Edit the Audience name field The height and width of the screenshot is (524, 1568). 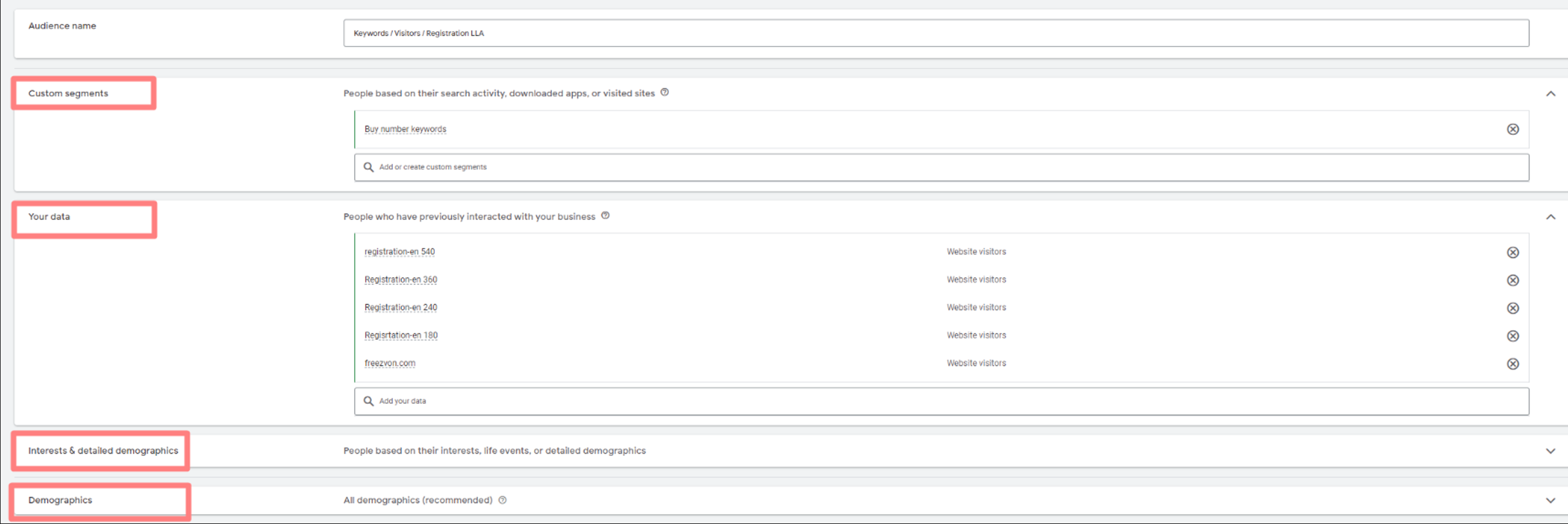[936, 33]
